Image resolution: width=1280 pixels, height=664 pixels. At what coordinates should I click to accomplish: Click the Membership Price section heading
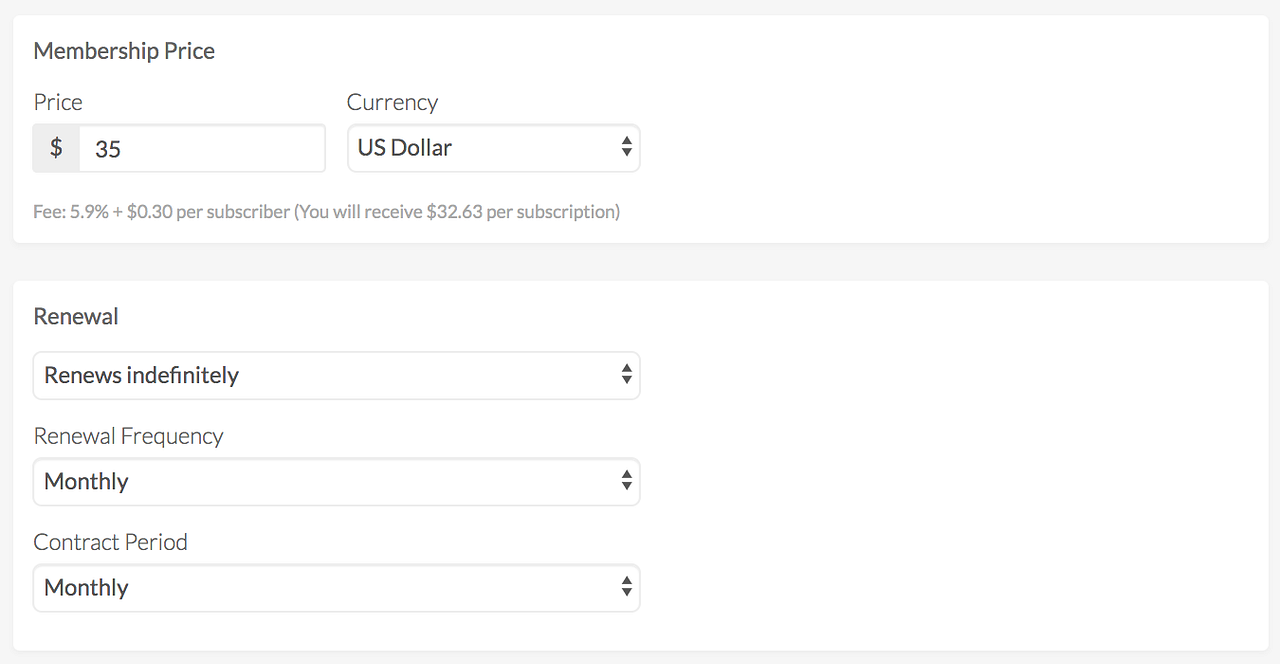point(124,51)
